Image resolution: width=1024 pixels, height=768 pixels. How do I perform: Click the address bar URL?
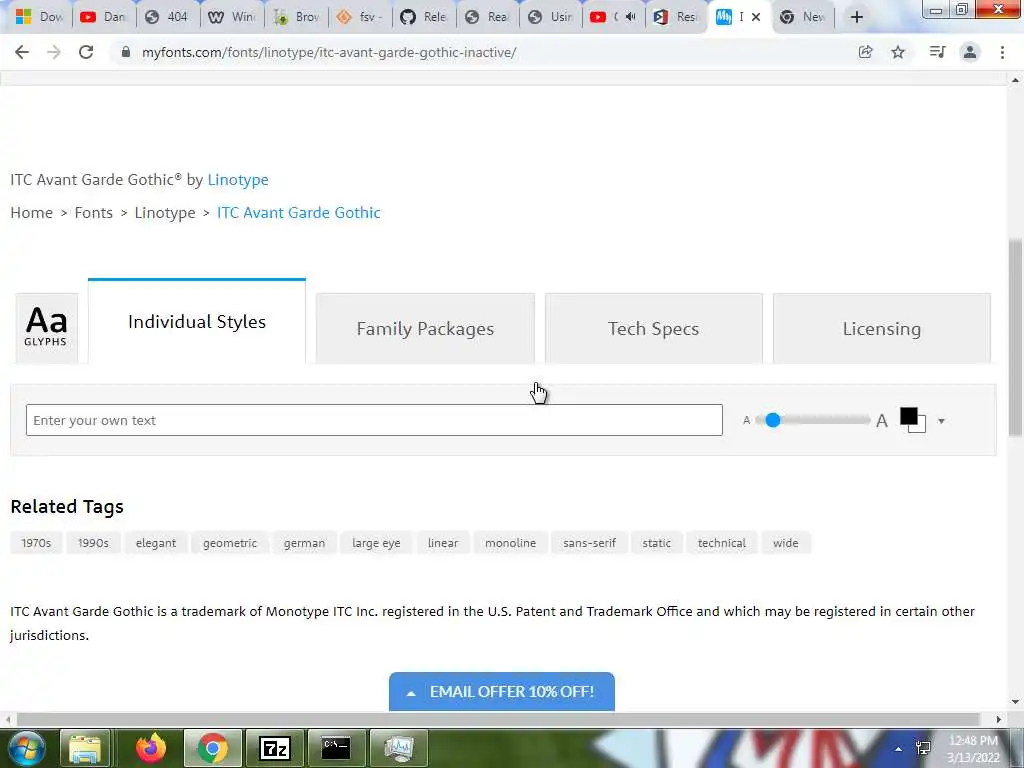[328, 52]
